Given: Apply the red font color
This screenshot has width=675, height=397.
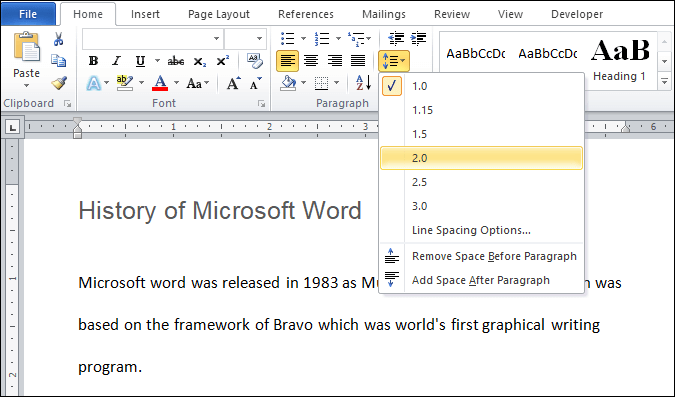Looking at the screenshot, I should pyautogui.click(x=160, y=83).
